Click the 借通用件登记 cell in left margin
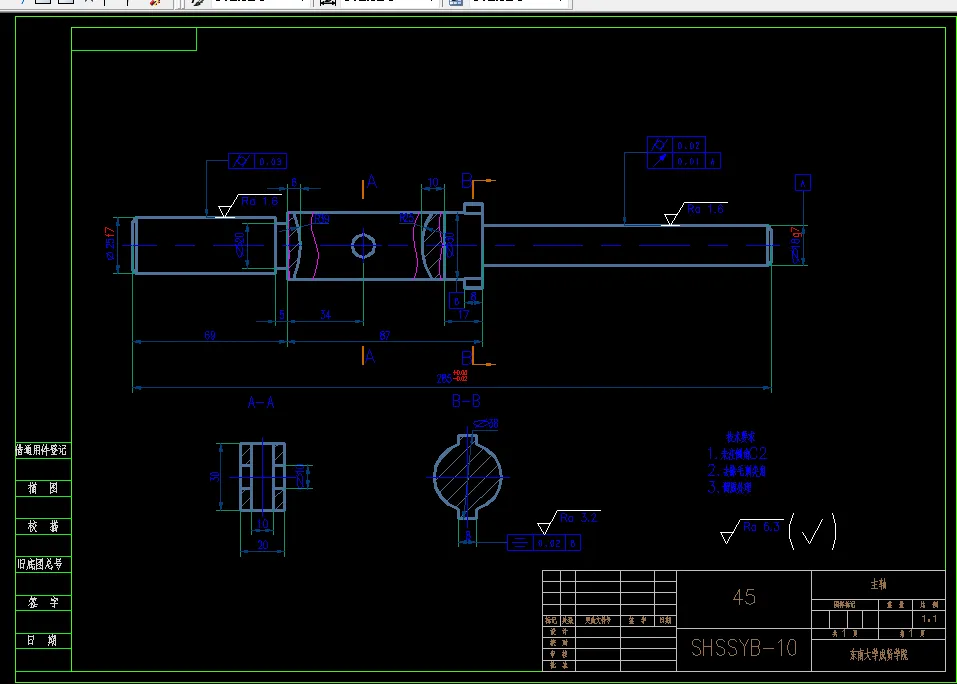Image resolution: width=957 pixels, height=684 pixels. 43,450
